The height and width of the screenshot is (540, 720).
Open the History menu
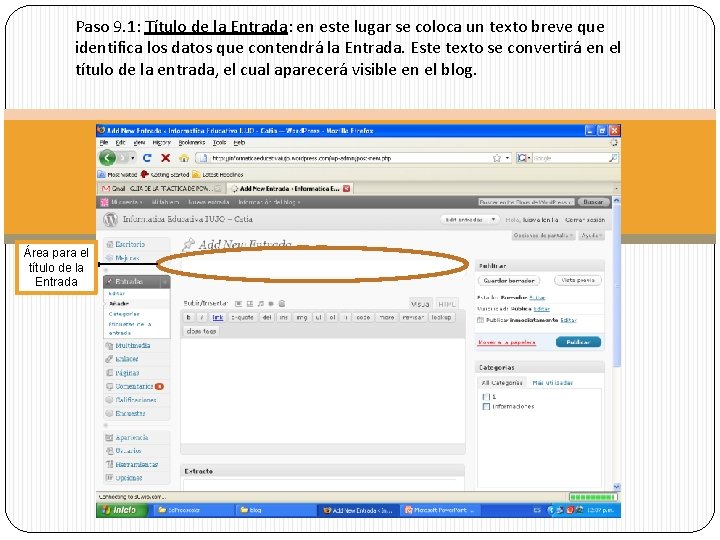pyautogui.click(x=161, y=143)
